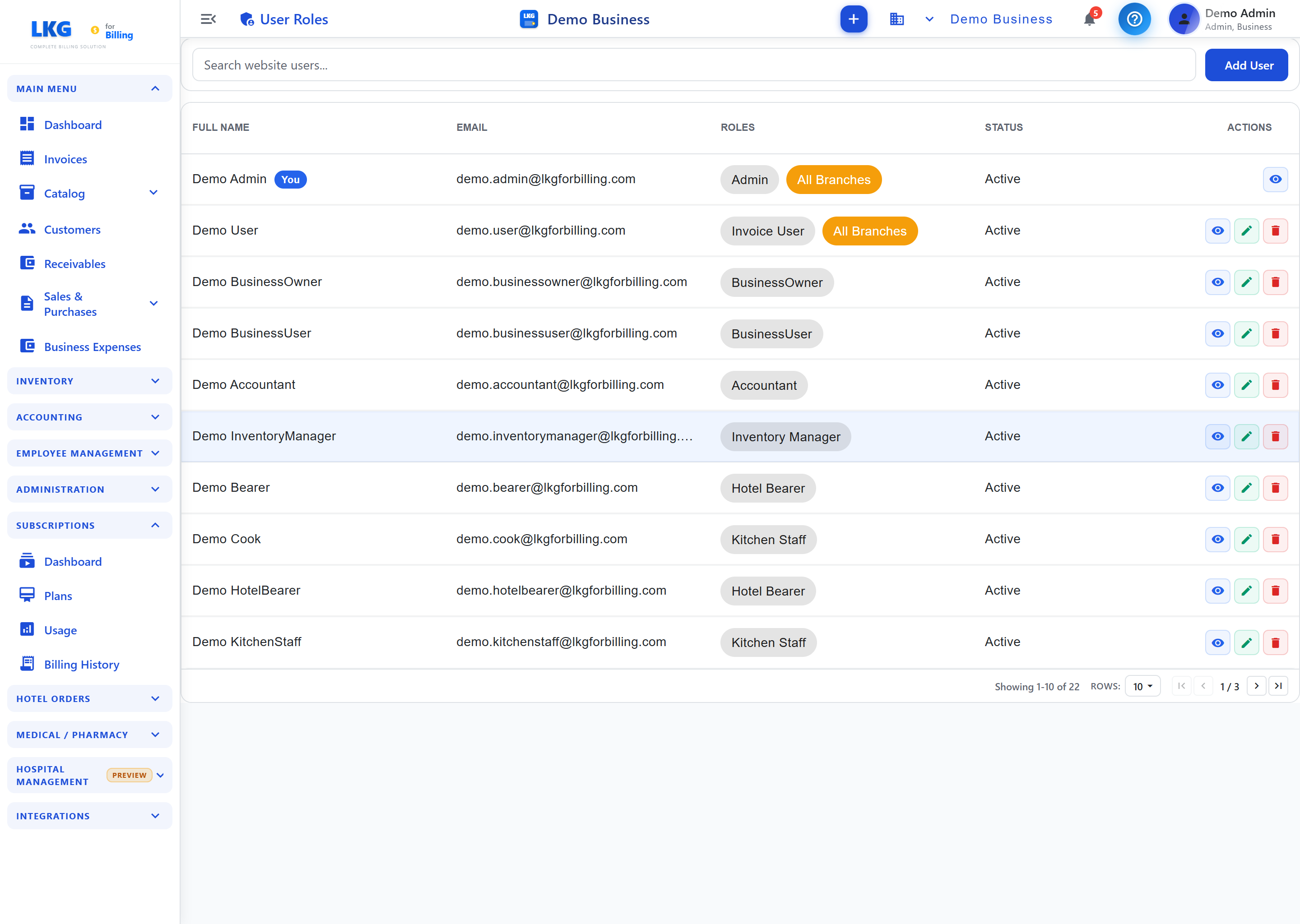View Demo Bearer with eye icon
Screen dimensions: 1300x924
1217,488
